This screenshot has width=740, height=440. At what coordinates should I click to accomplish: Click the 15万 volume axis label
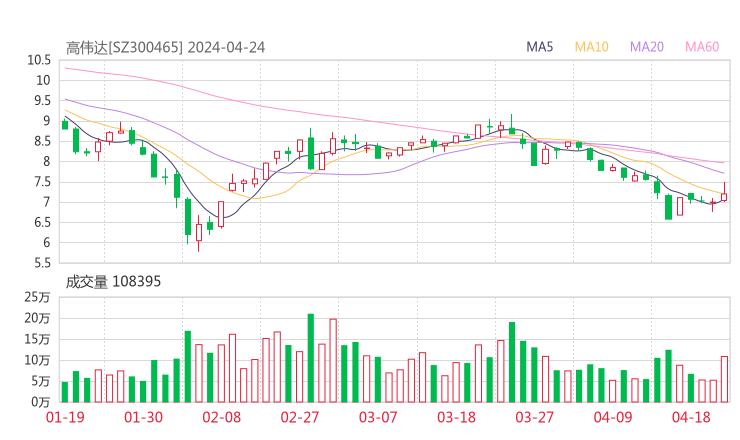point(38,339)
